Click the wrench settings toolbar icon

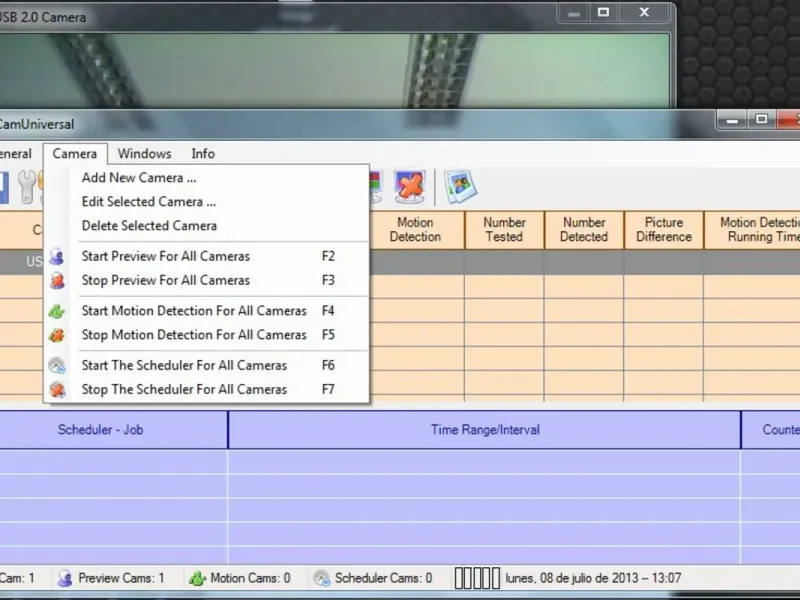(x=27, y=187)
